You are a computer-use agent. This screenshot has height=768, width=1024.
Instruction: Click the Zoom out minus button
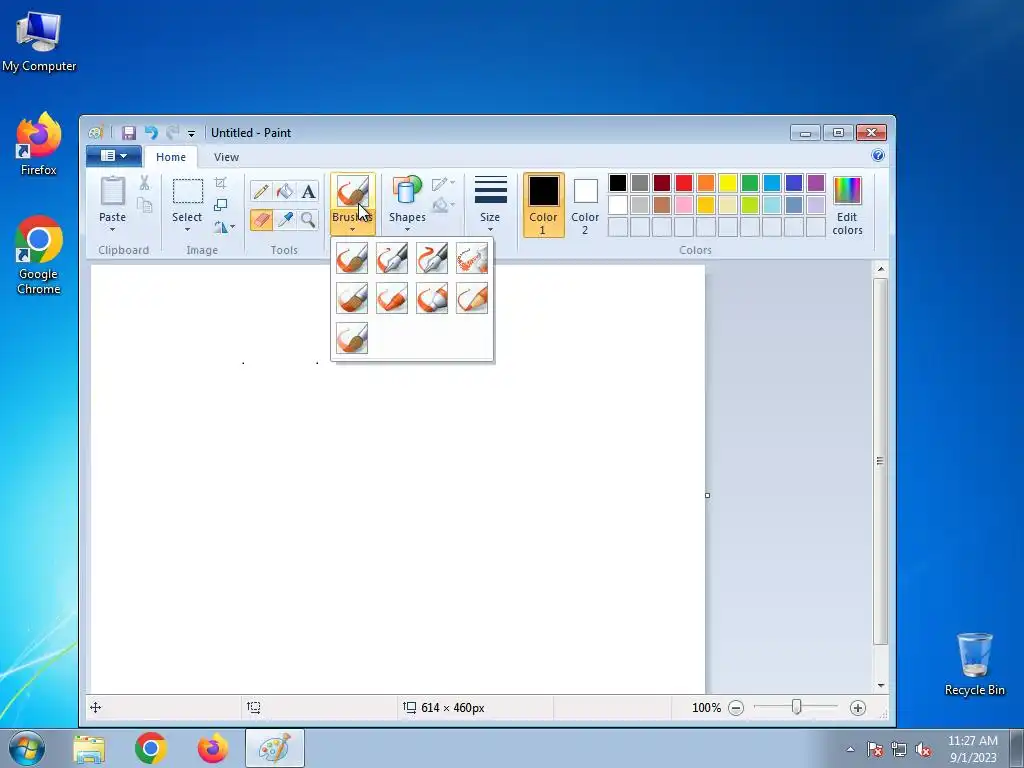[x=736, y=707]
